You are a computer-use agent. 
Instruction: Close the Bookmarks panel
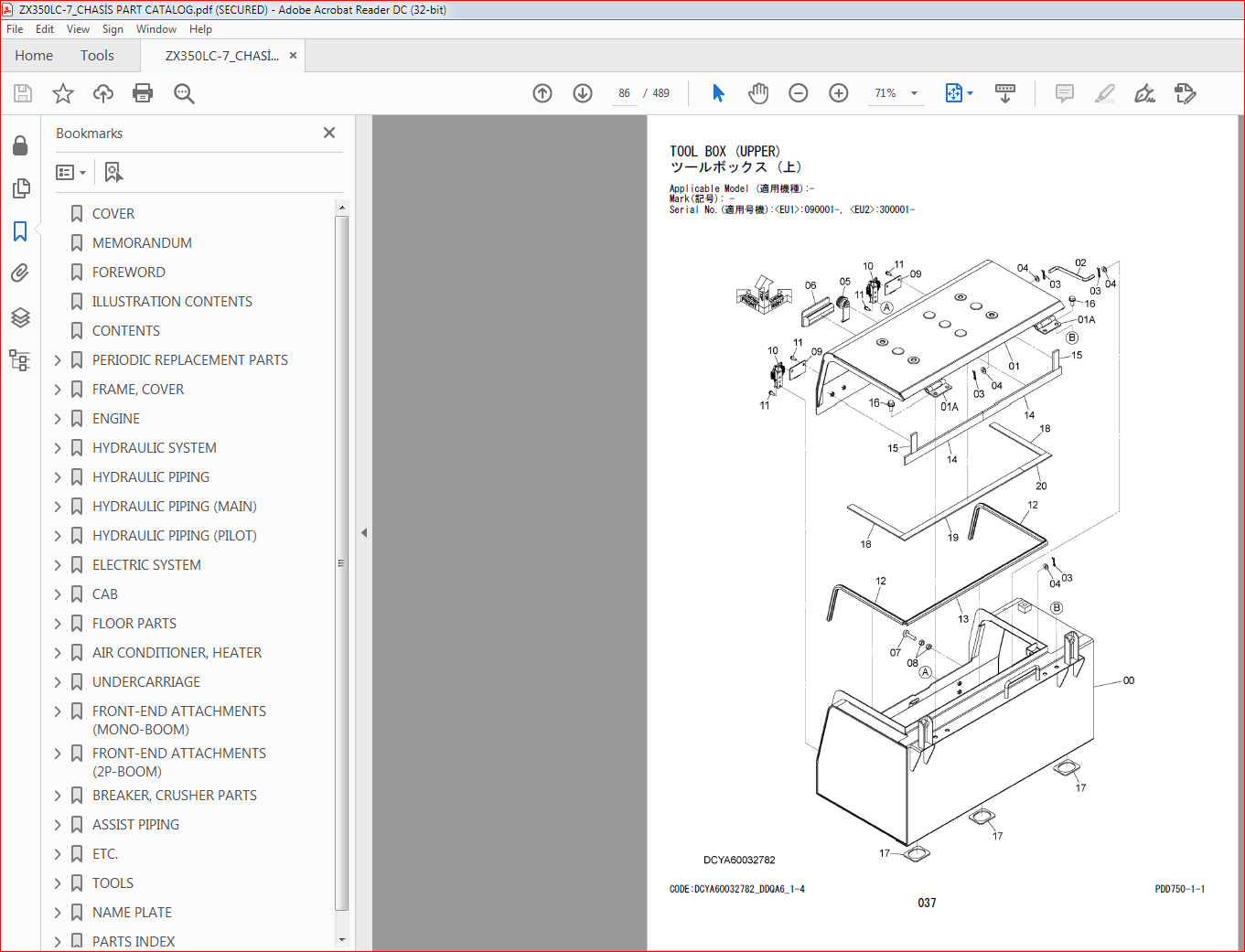point(329,133)
